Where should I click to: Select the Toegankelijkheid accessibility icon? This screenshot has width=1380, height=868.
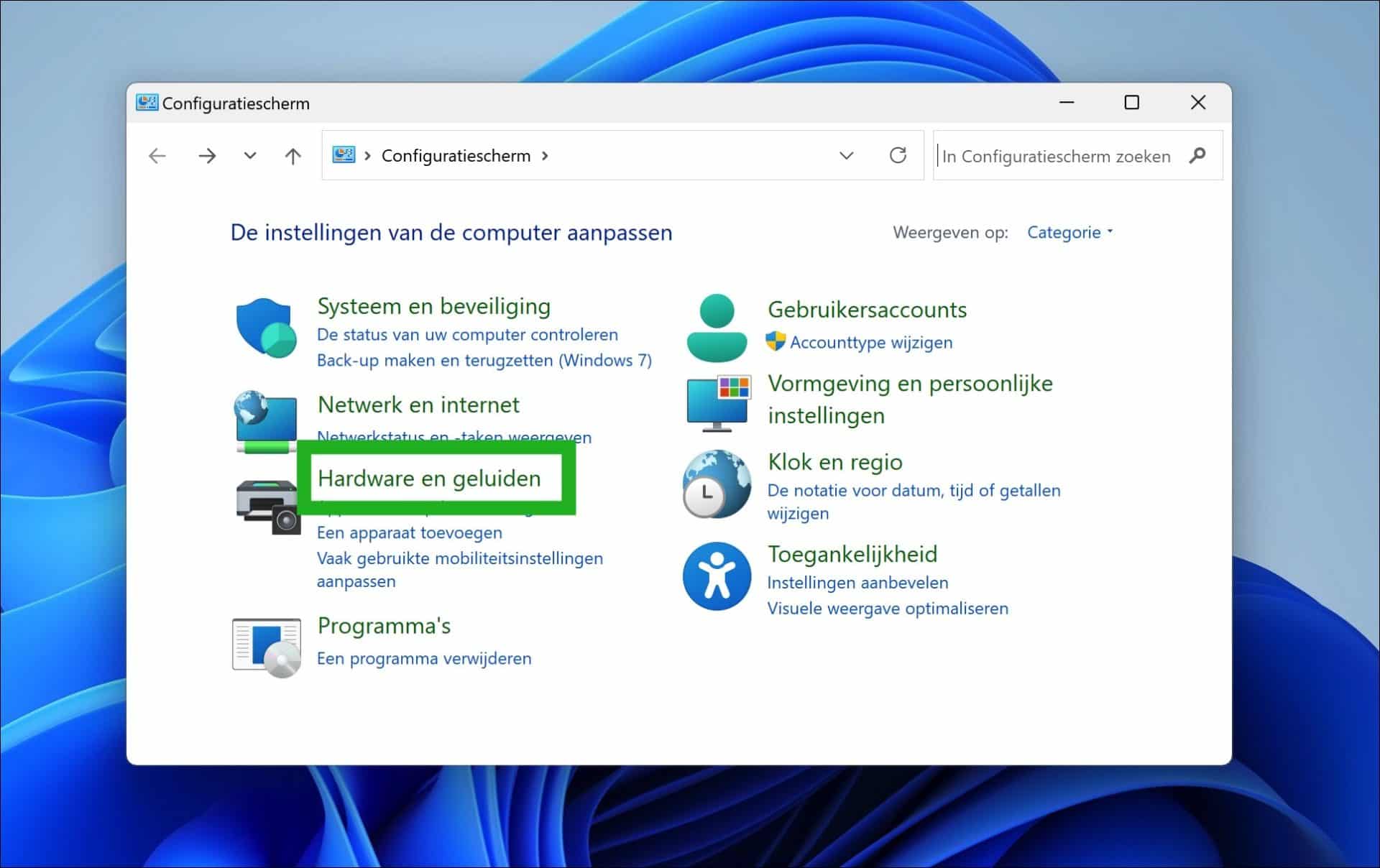(x=715, y=576)
